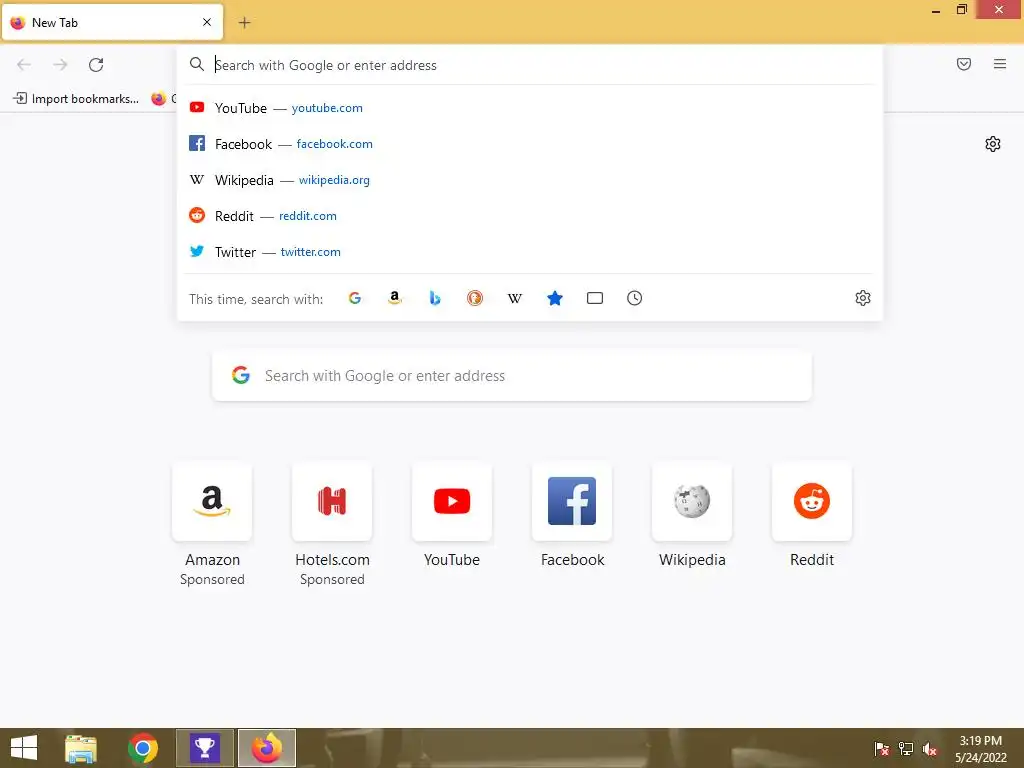Open File Explorer from taskbar

(81, 748)
